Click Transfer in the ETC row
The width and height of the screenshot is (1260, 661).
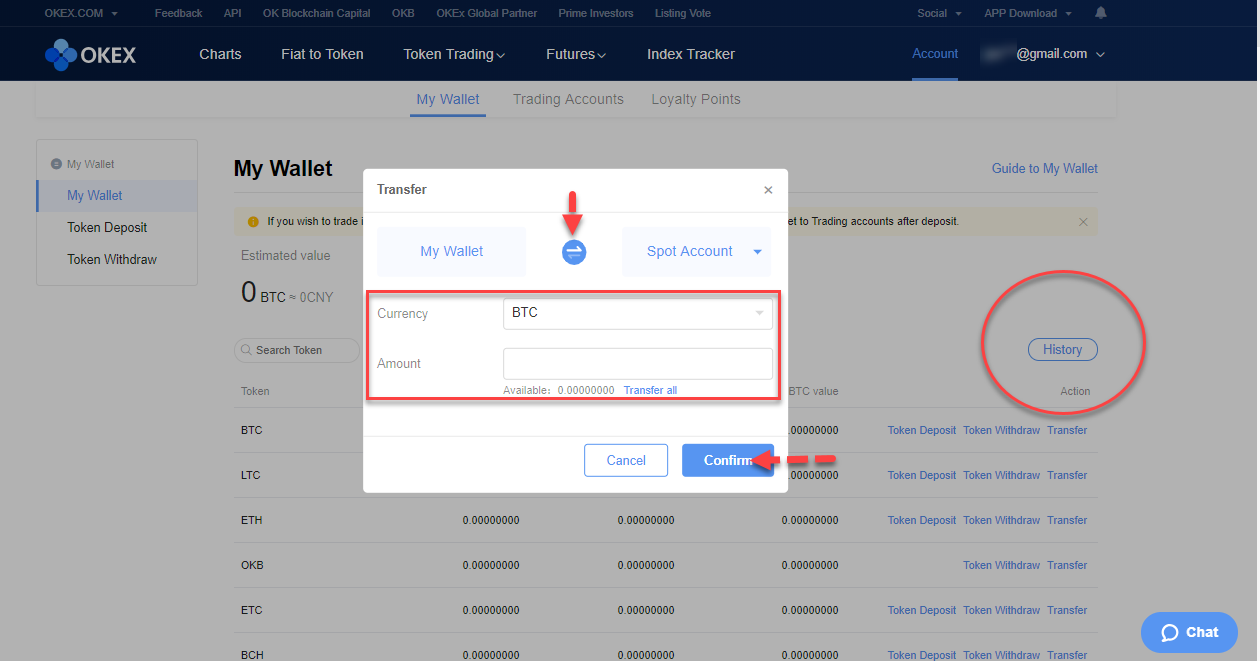[1067, 611]
